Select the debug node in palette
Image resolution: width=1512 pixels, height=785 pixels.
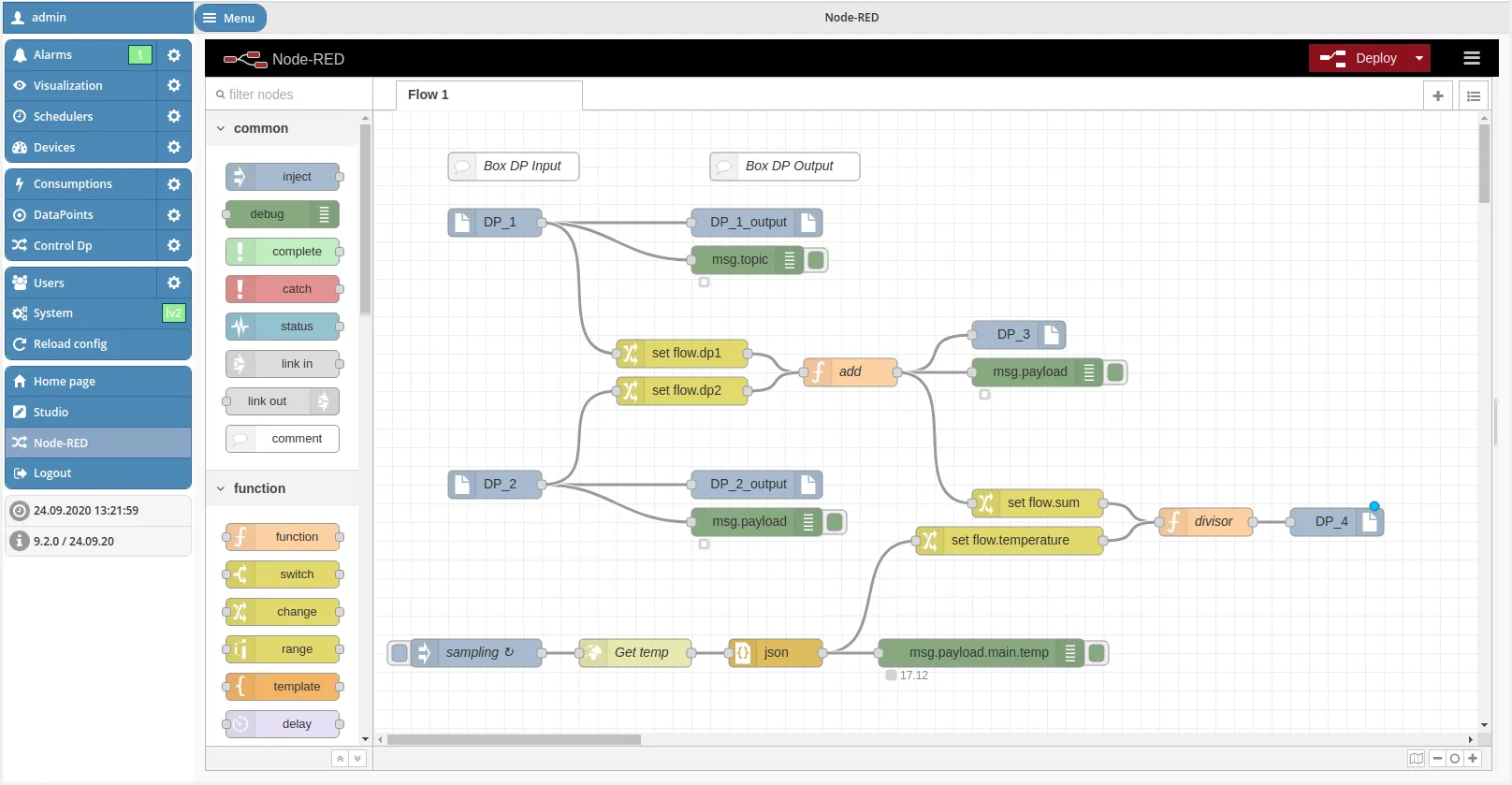click(x=283, y=214)
